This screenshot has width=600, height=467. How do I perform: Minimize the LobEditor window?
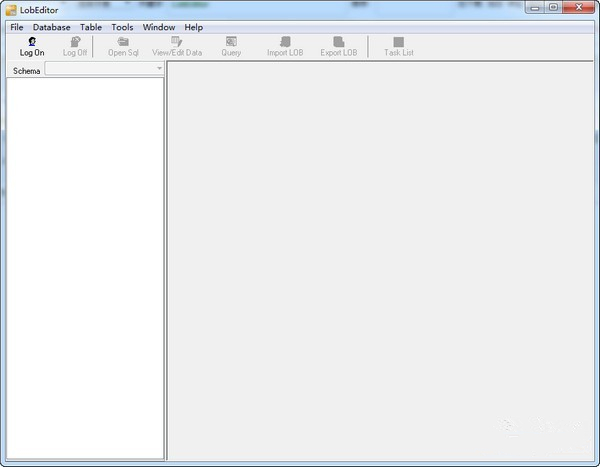[535, 7]
